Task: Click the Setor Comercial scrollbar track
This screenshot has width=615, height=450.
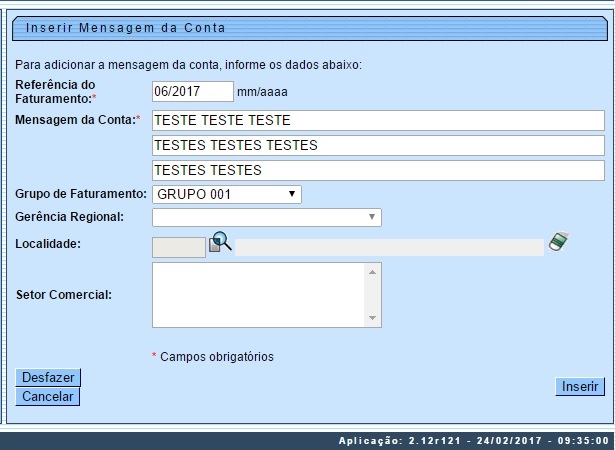Action: point(374,294)
